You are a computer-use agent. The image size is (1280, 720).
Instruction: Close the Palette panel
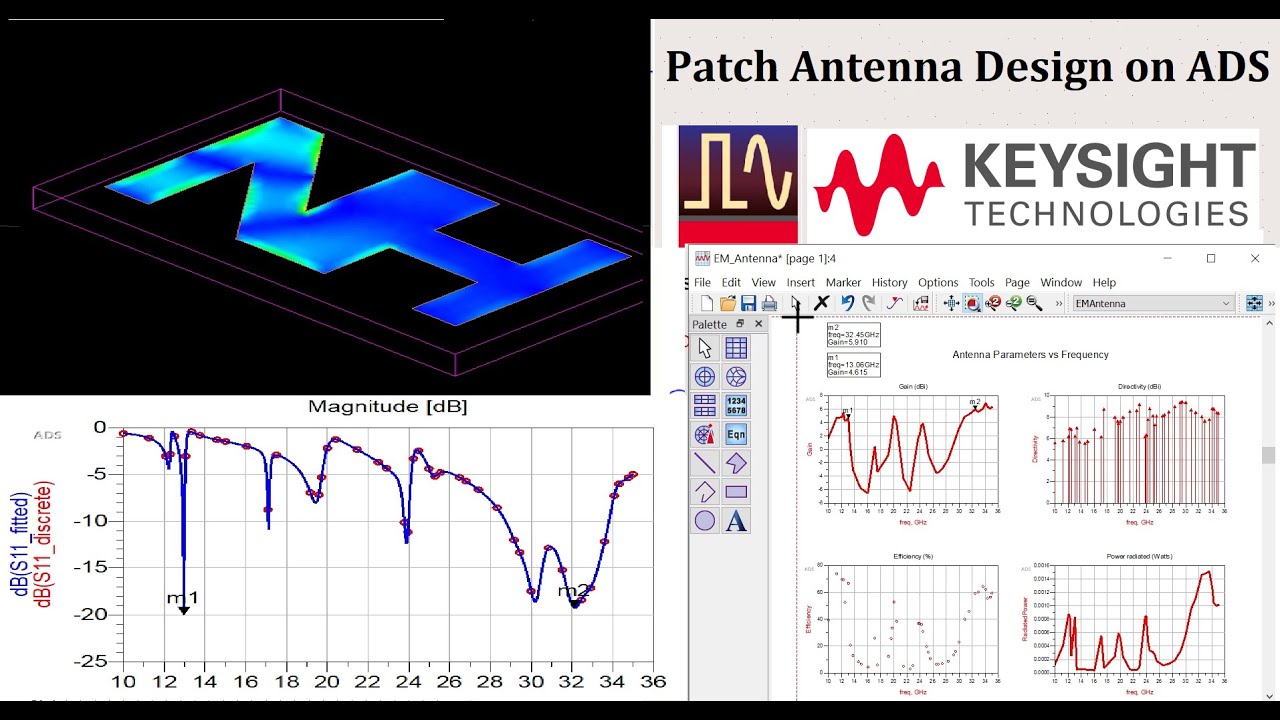[758, 324]
